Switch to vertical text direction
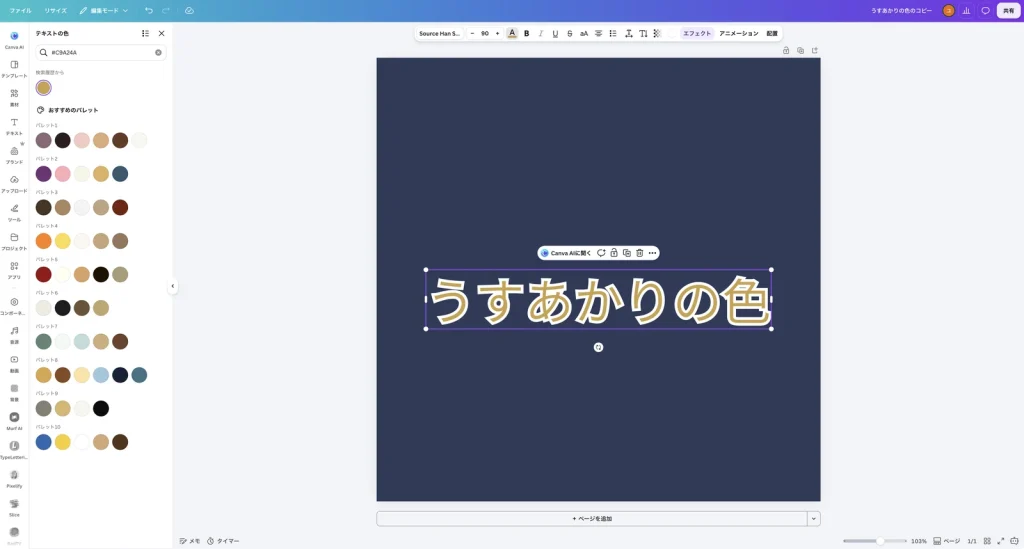The image size is (1024, 549). pos(643,33)
